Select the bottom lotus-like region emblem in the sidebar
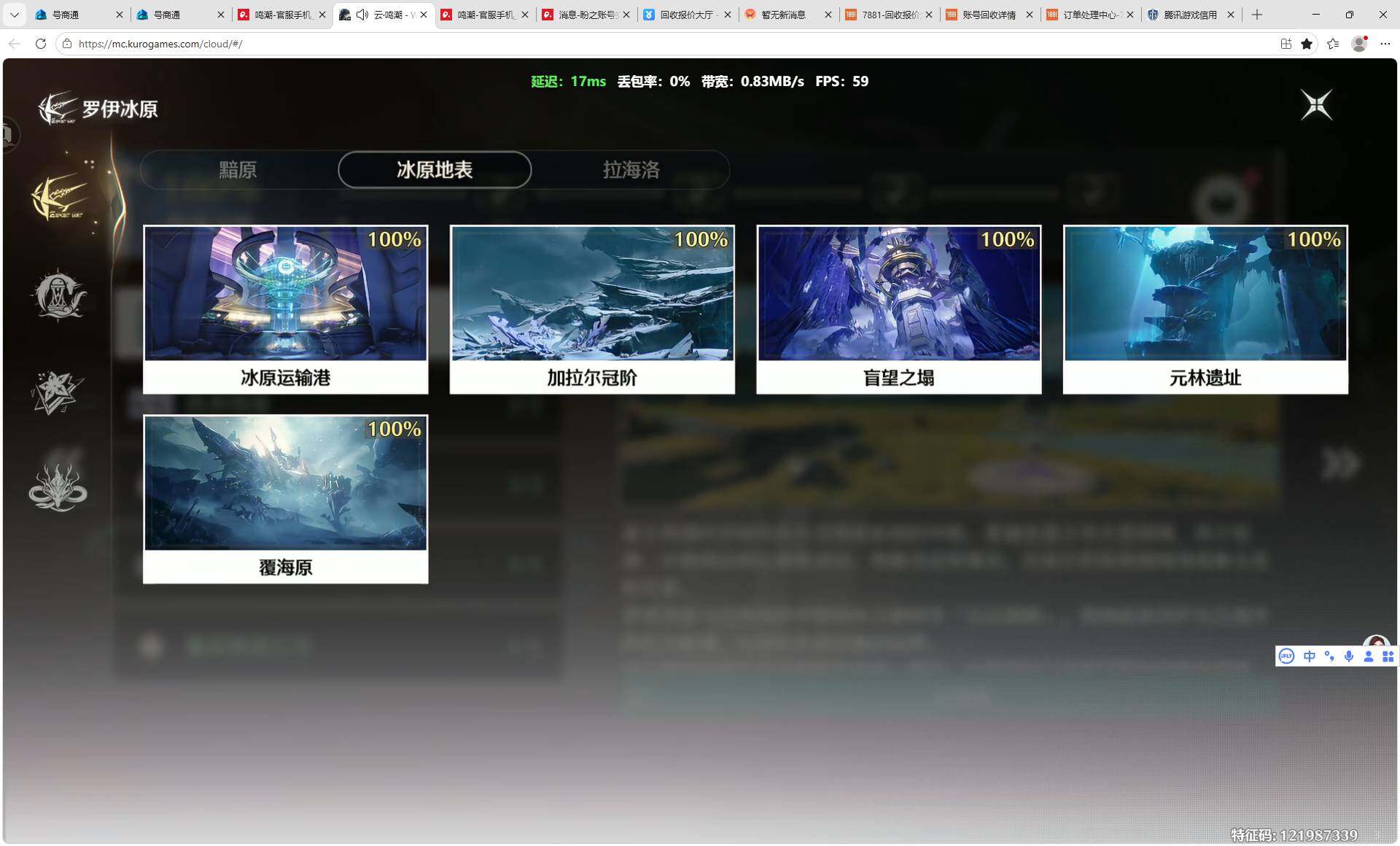 58,487
